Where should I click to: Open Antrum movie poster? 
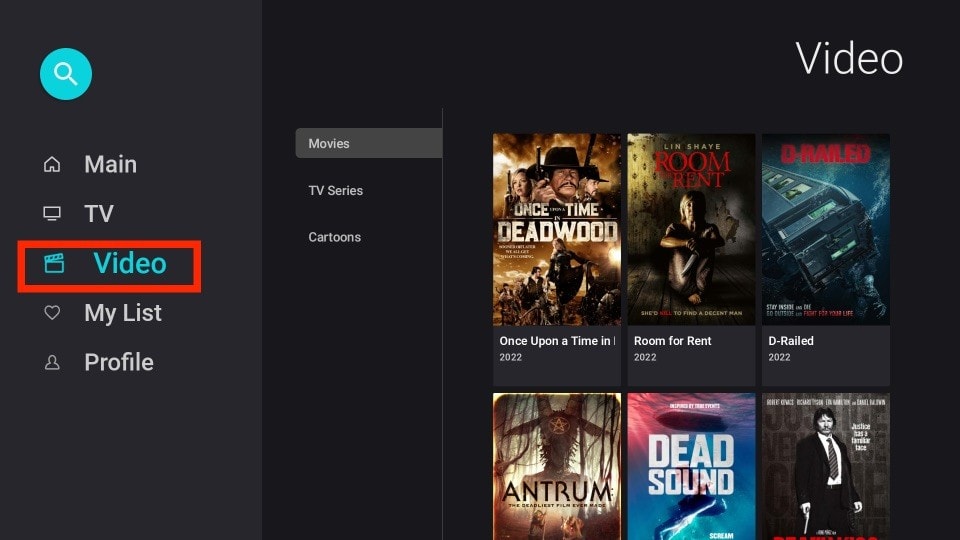pos(557,467)
